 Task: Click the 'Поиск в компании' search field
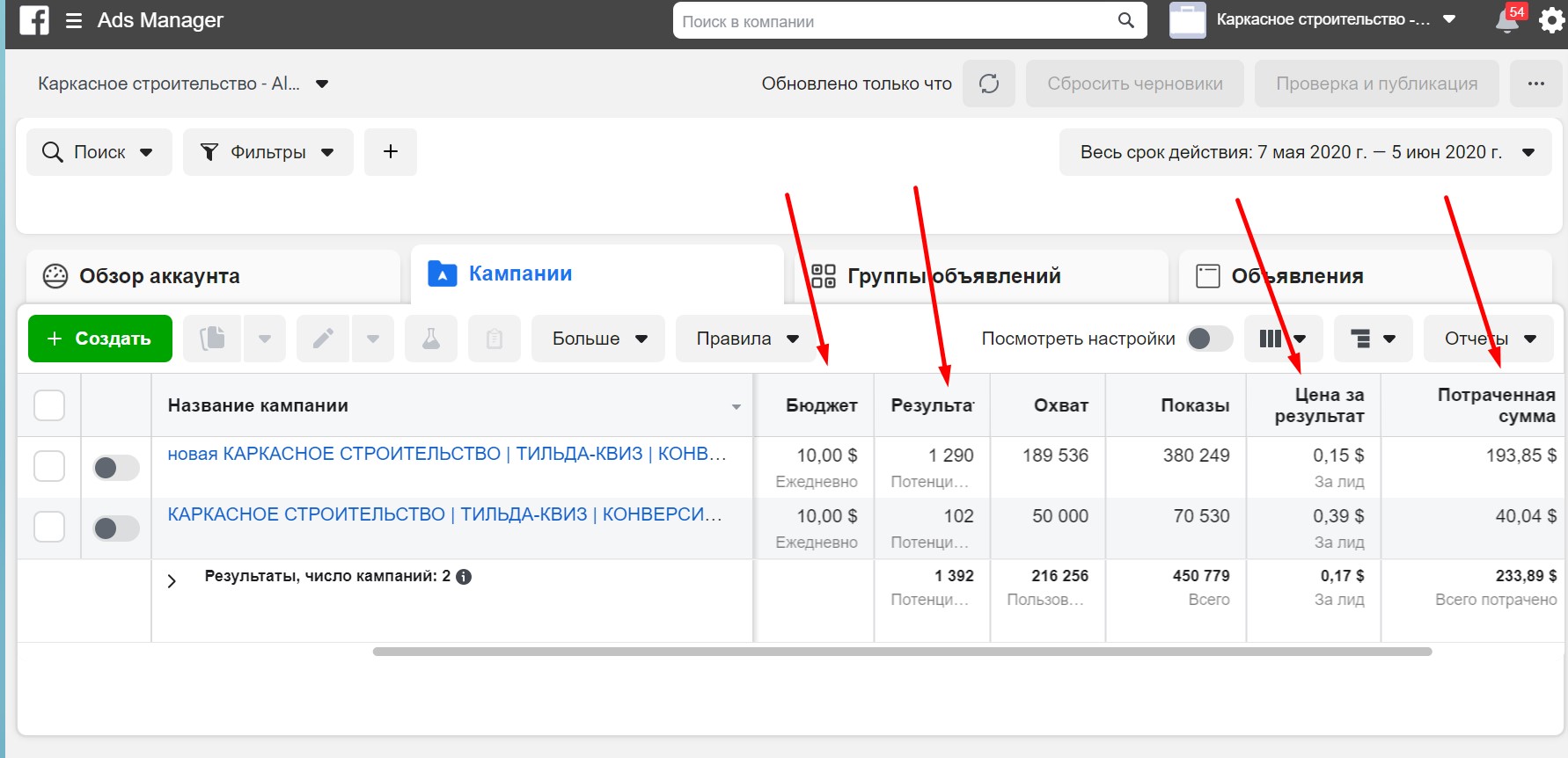pos(910,20)
